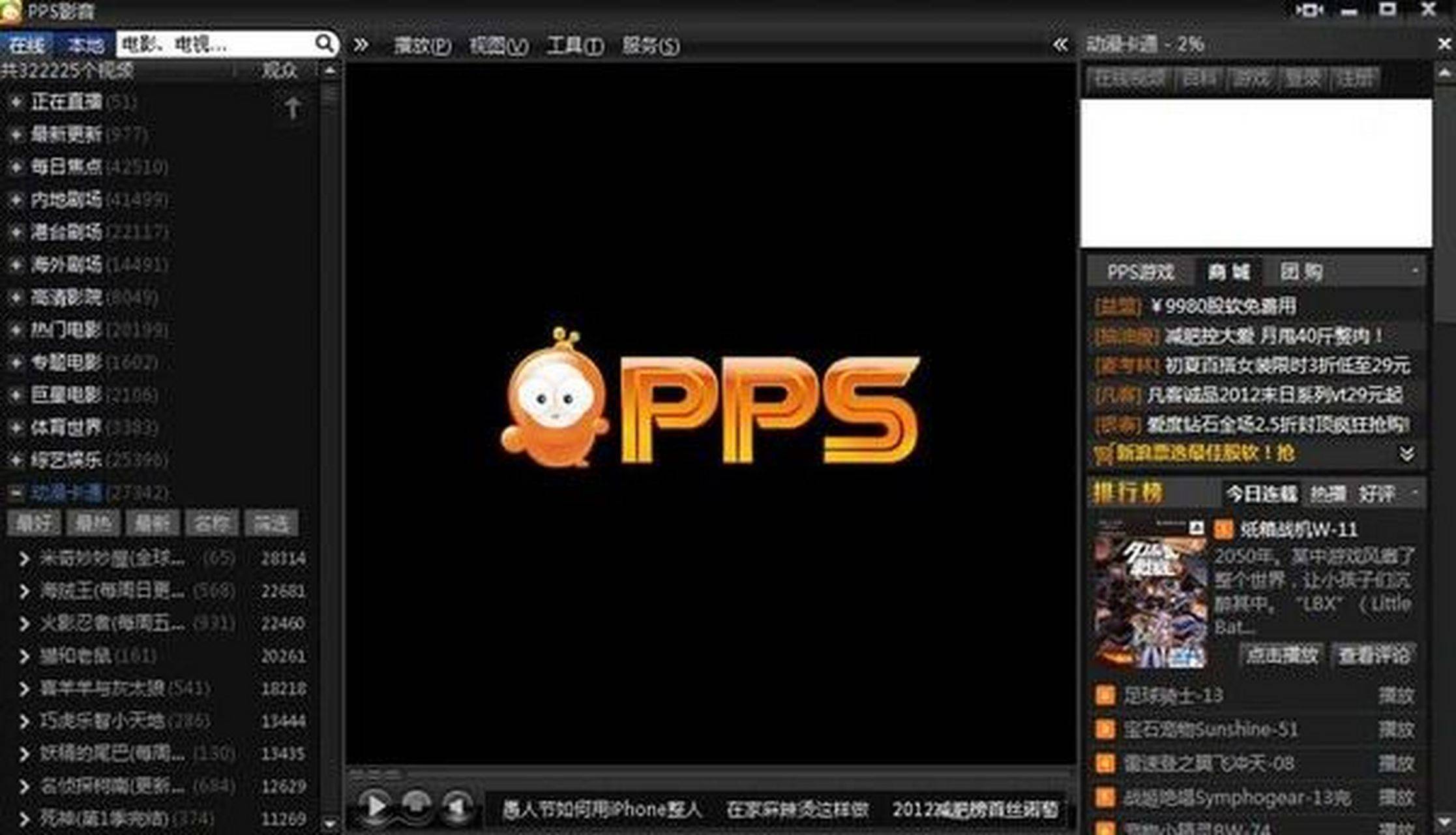Click the PPS影音 app icon in the title bar
The height and width of the screenshot is (835, 1456).
pyautogui.click(x=10, y=11)
